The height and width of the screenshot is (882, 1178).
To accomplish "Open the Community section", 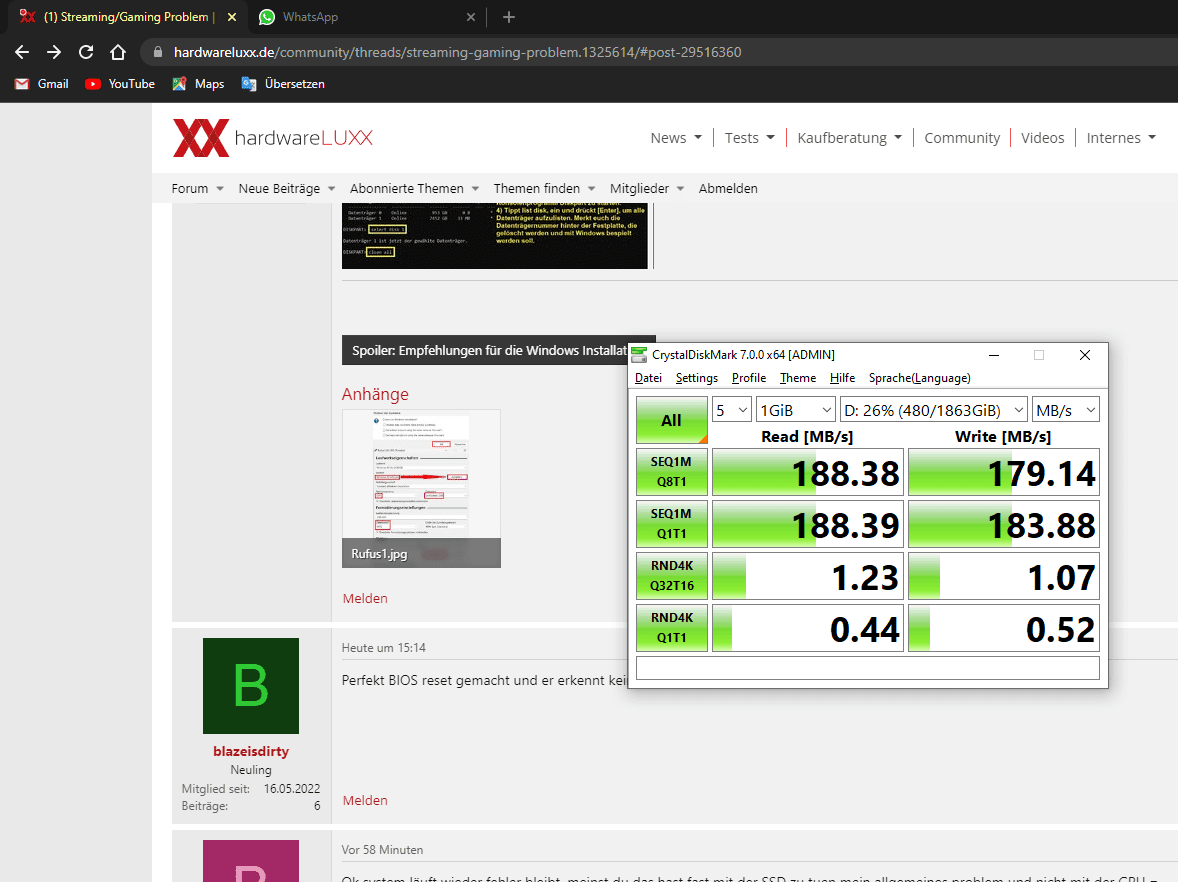I will [x=962, y=137].
